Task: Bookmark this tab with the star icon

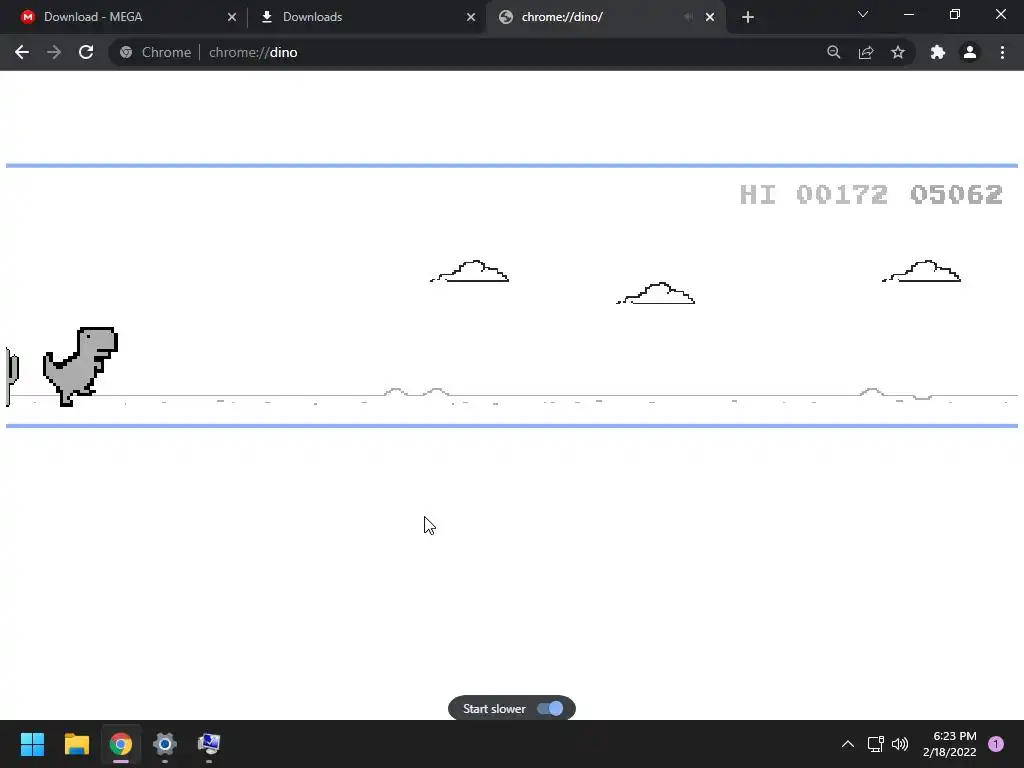Action: pos(898,52)
